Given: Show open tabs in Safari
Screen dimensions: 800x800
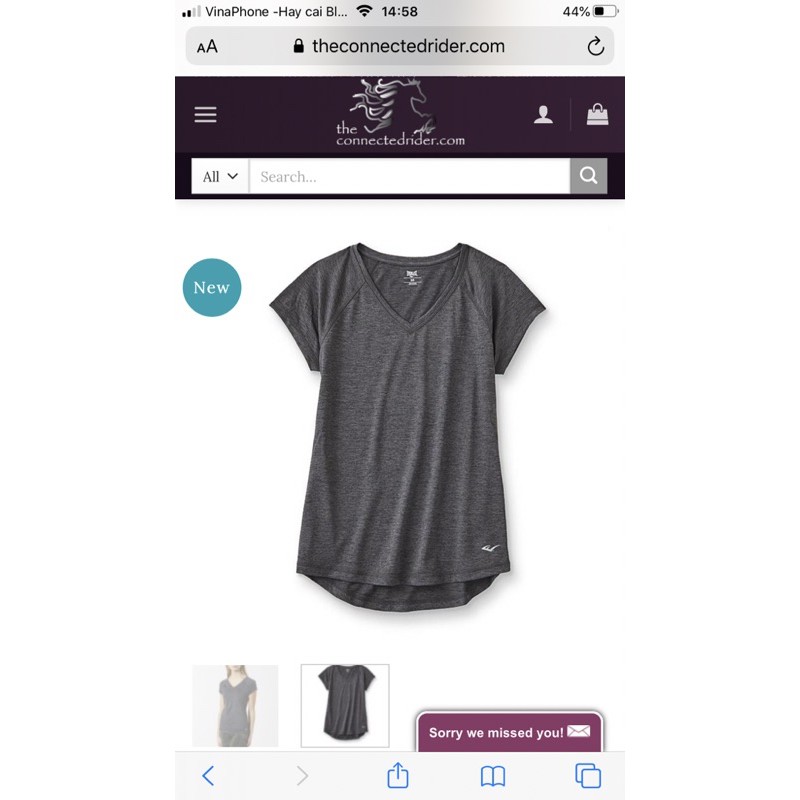Looking at the screenshot, I should 588,776.
